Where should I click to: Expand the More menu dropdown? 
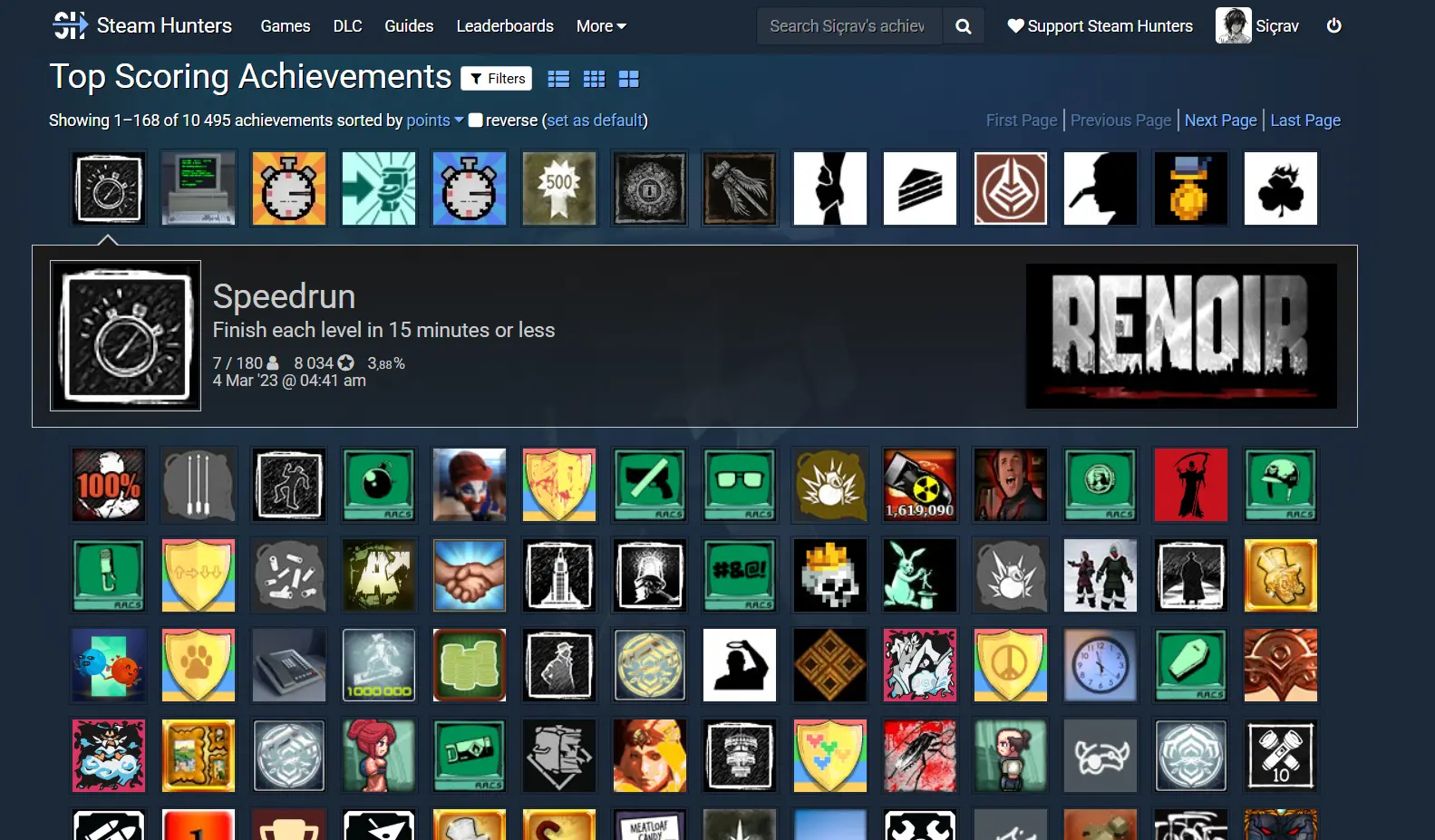601,26
